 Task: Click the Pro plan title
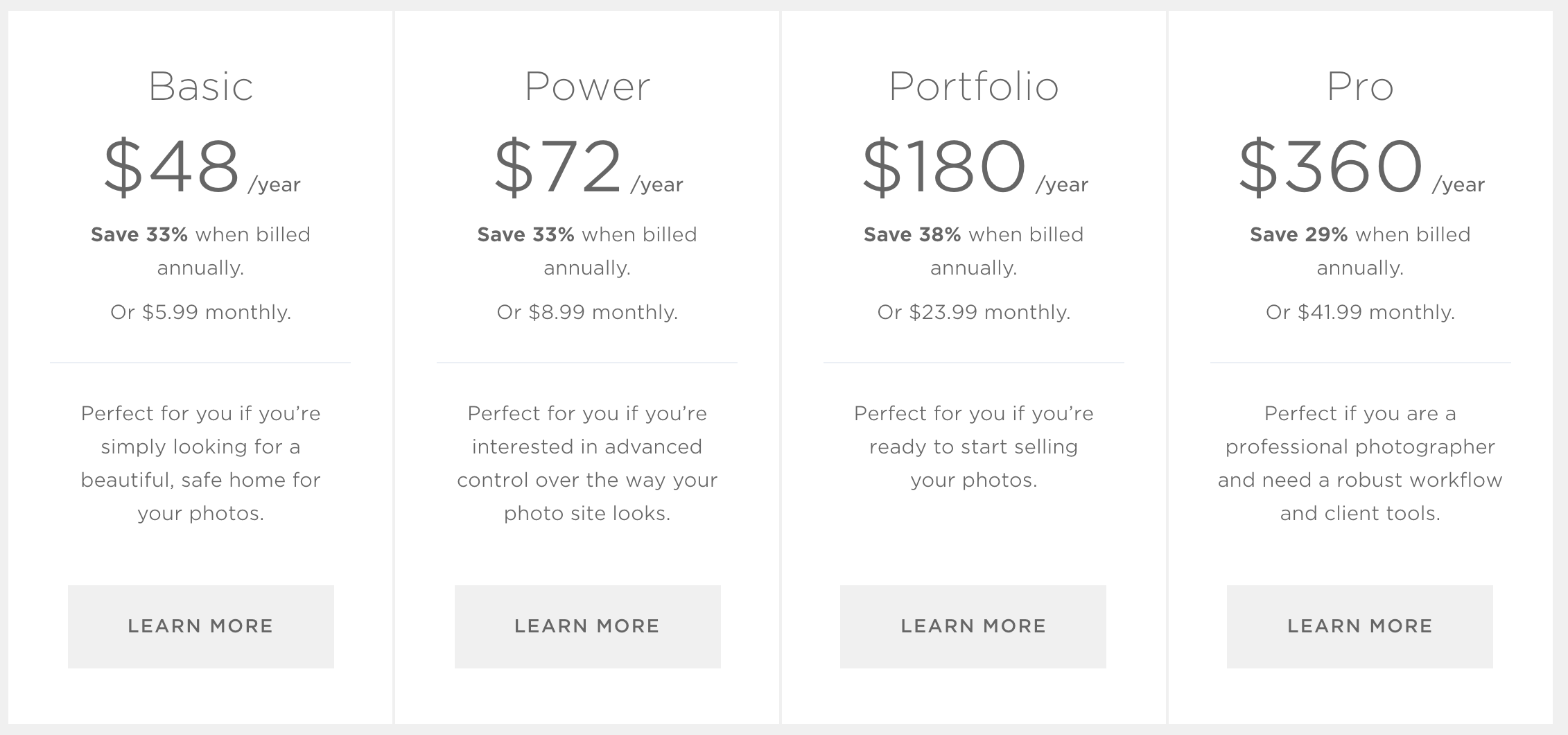1359,87
